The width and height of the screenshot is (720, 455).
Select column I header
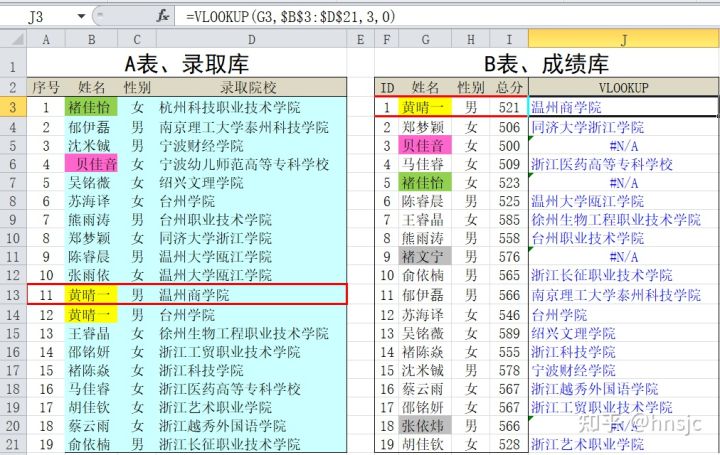coord(509,39)
